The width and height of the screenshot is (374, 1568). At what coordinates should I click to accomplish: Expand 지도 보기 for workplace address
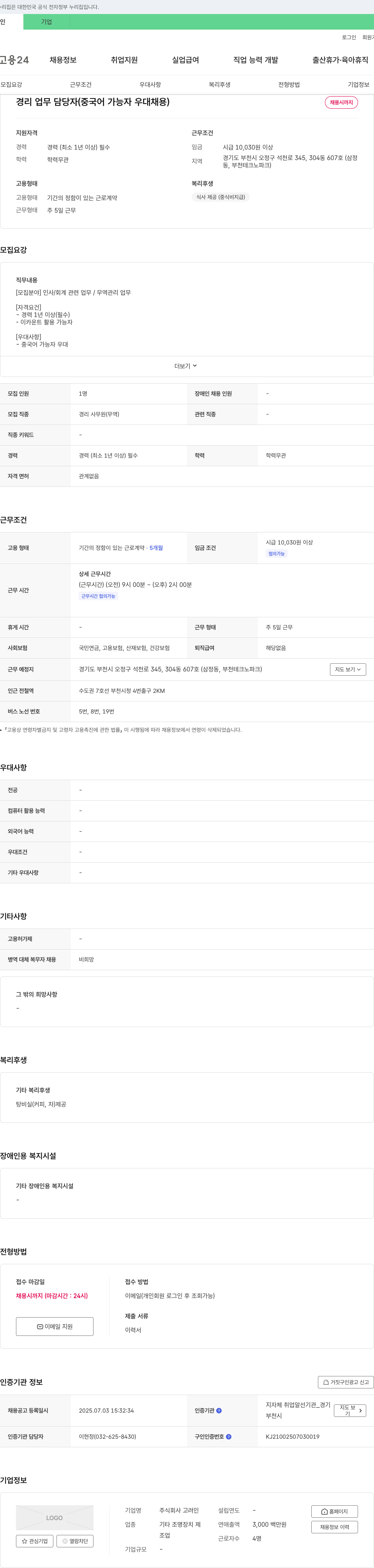(x=348, y=669)
